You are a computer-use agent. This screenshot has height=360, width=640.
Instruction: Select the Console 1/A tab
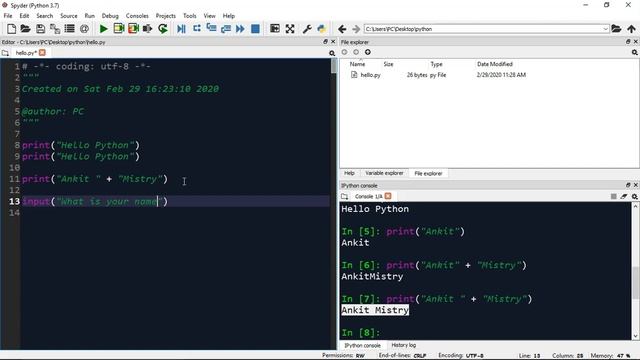[x=368, y=196]
